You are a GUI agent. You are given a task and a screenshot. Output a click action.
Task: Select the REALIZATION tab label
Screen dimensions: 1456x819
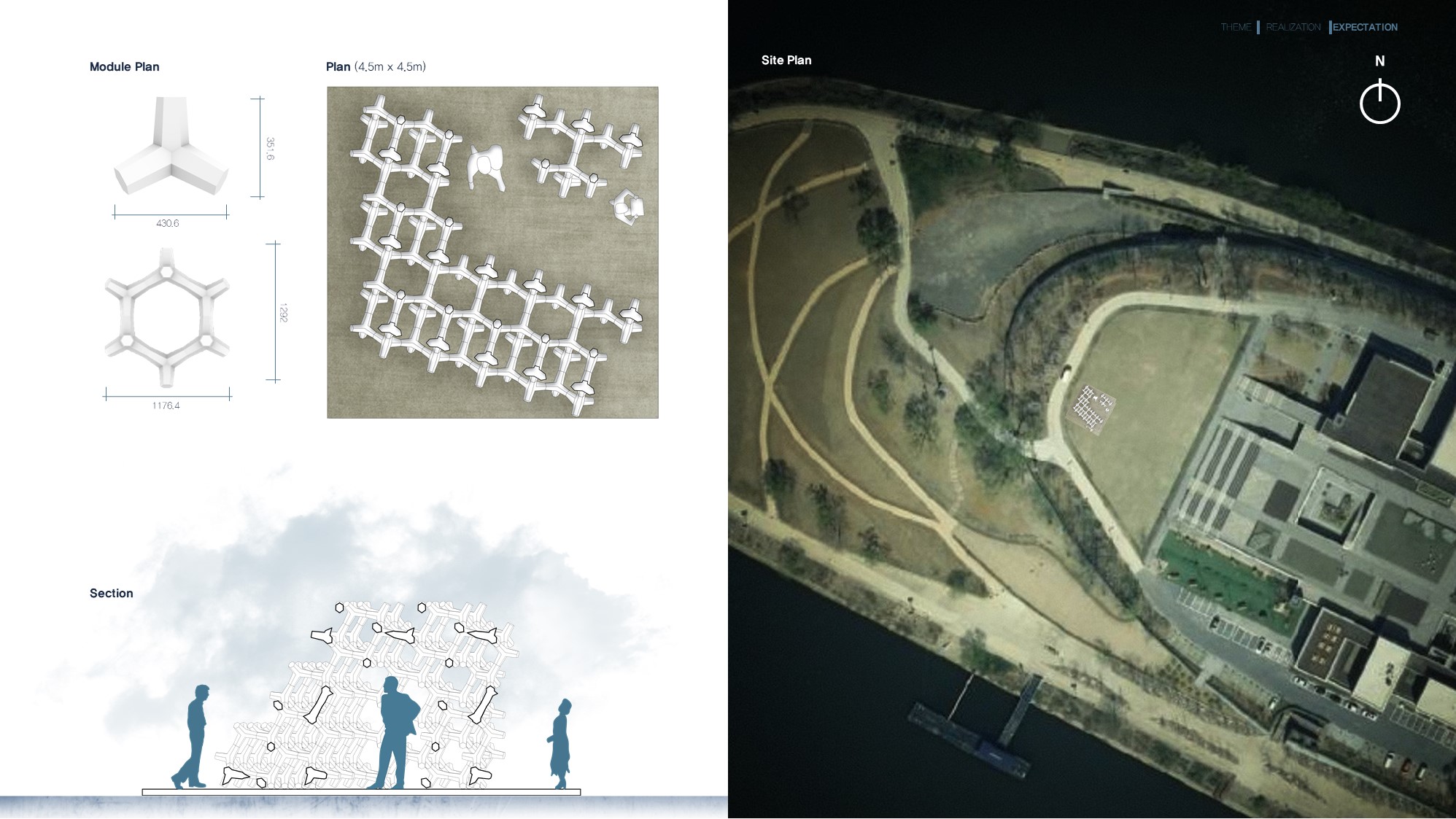coord(1293,27)
